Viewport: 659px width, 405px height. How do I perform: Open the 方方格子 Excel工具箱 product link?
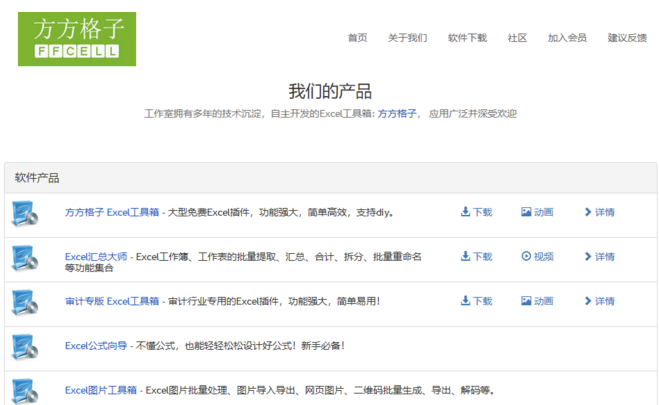pos(112,212)
